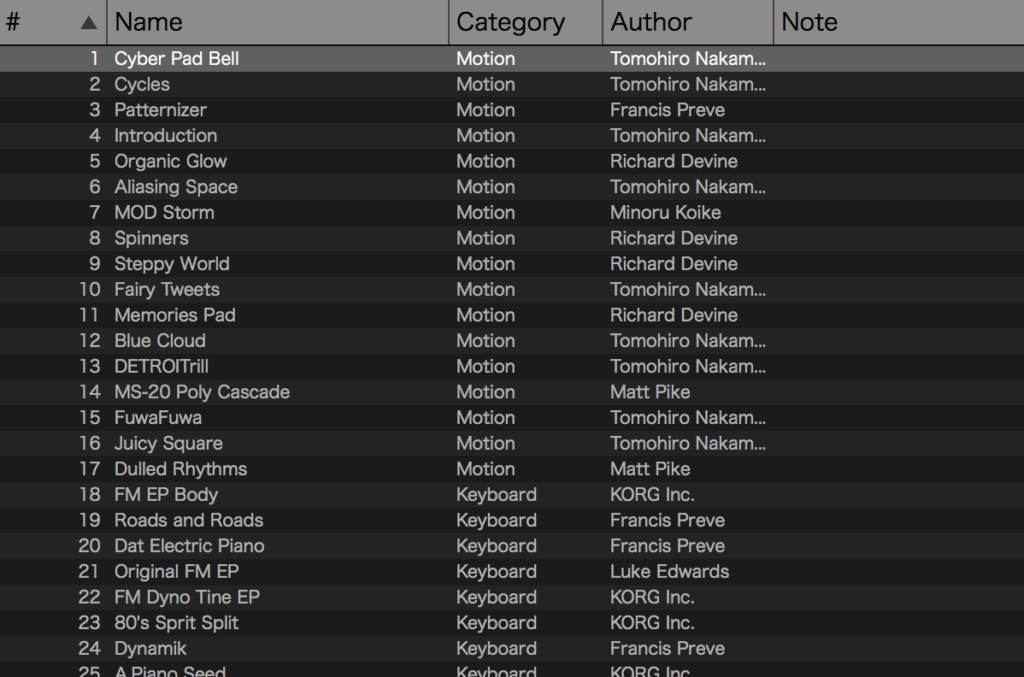Select the Dulled Rhythms program
Image resolution: width=1024 pixels, height=677 pixels.
click(180, 469)
